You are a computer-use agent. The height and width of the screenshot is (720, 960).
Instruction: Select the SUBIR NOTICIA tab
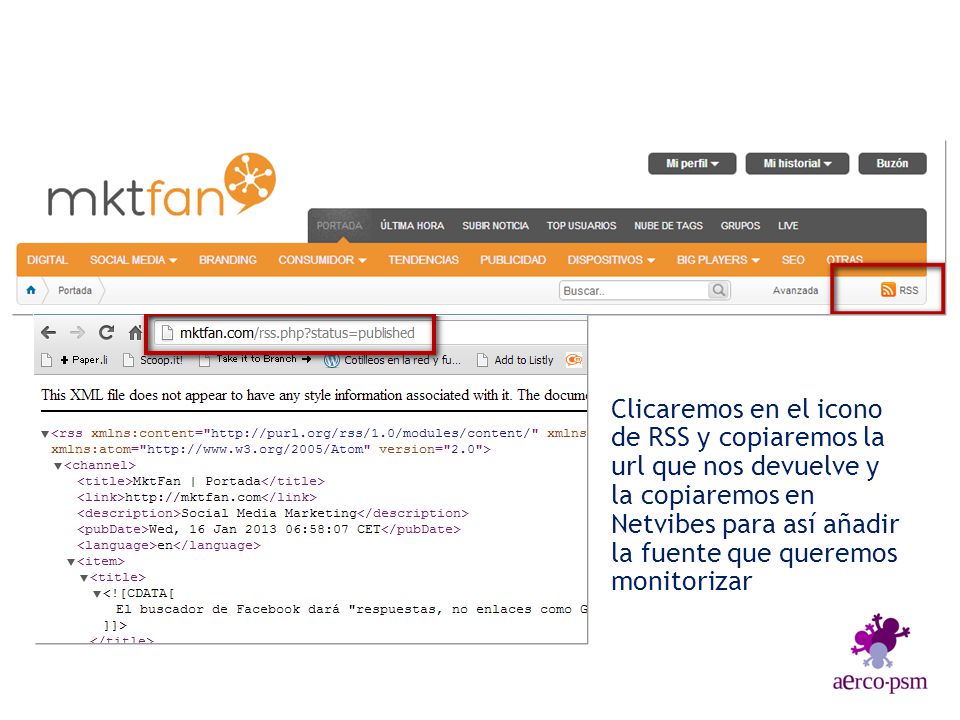[495, 226]
